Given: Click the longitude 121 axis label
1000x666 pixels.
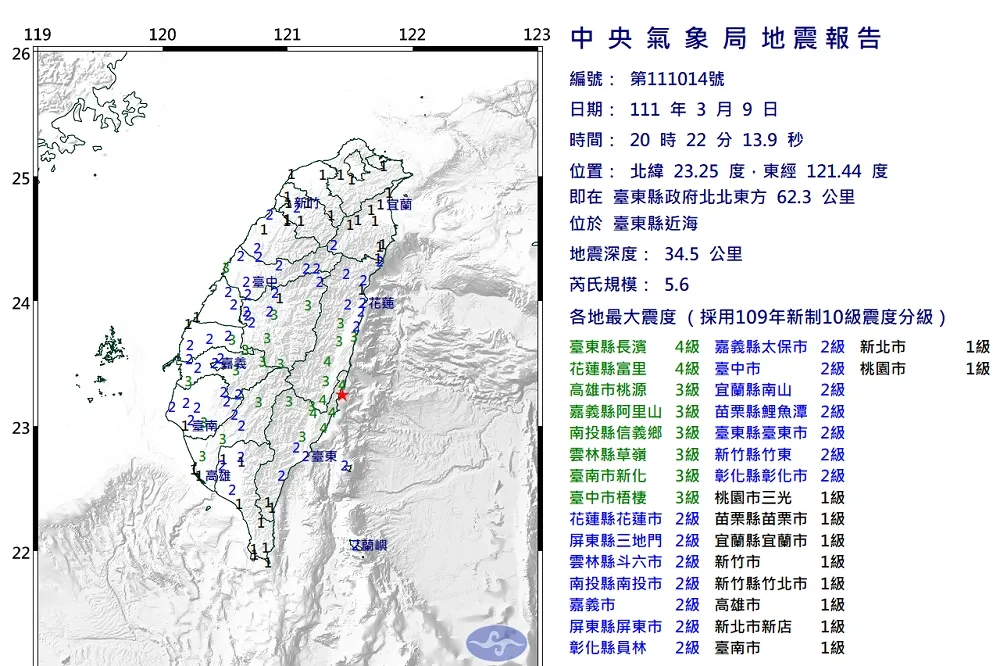Looking at the screenshot, I should click(x=287, y=34).
